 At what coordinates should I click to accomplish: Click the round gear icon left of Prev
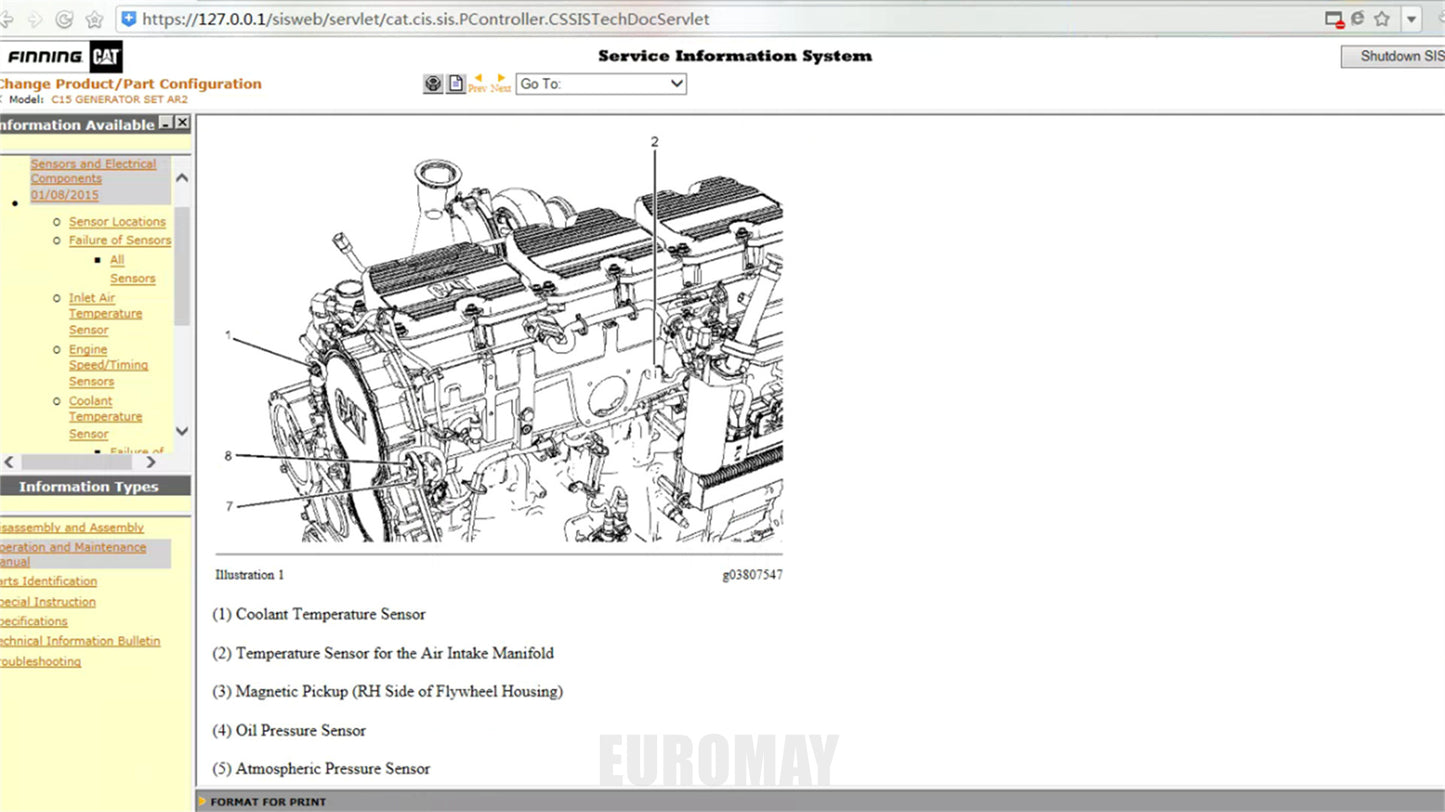point(433,84)
